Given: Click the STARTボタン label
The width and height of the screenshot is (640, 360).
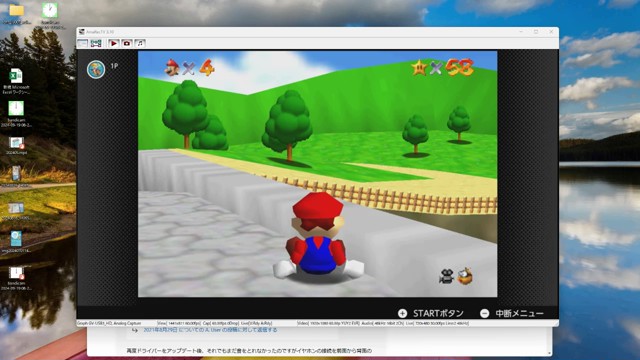Looking at the screenshot, I should [x=438, y=313].
